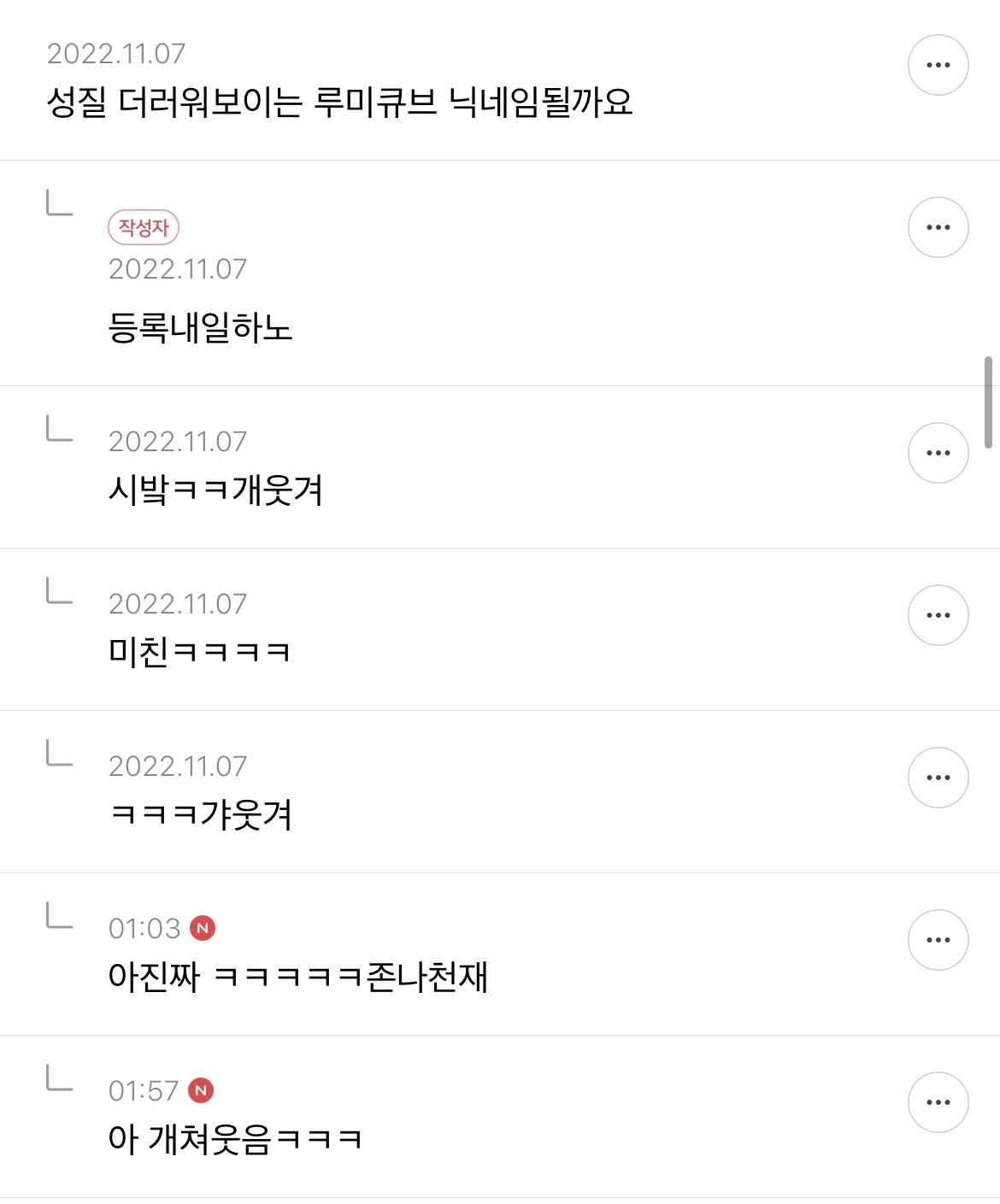Click the scrollbar on the right edge

988,402
